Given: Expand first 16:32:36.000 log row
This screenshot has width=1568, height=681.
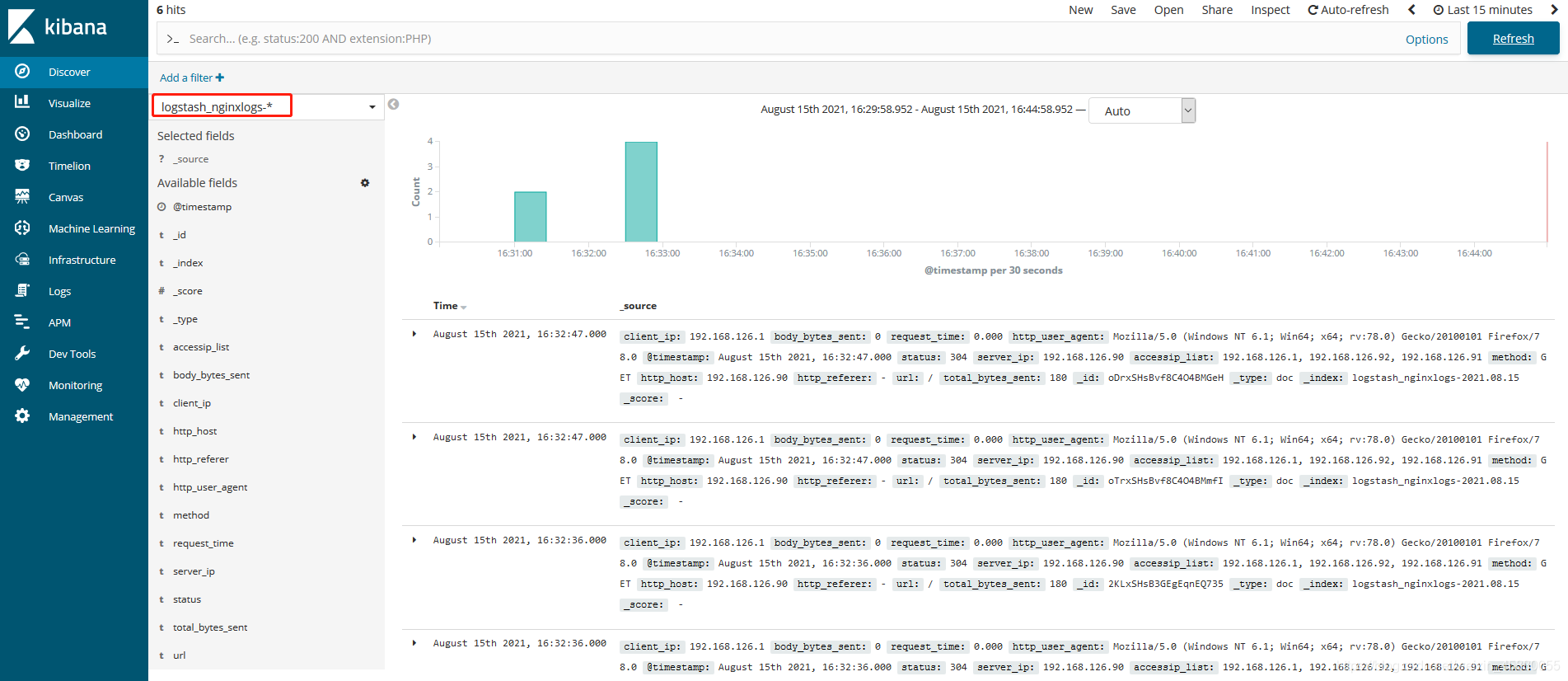Looking at the screenshot, I should [414, 540].
